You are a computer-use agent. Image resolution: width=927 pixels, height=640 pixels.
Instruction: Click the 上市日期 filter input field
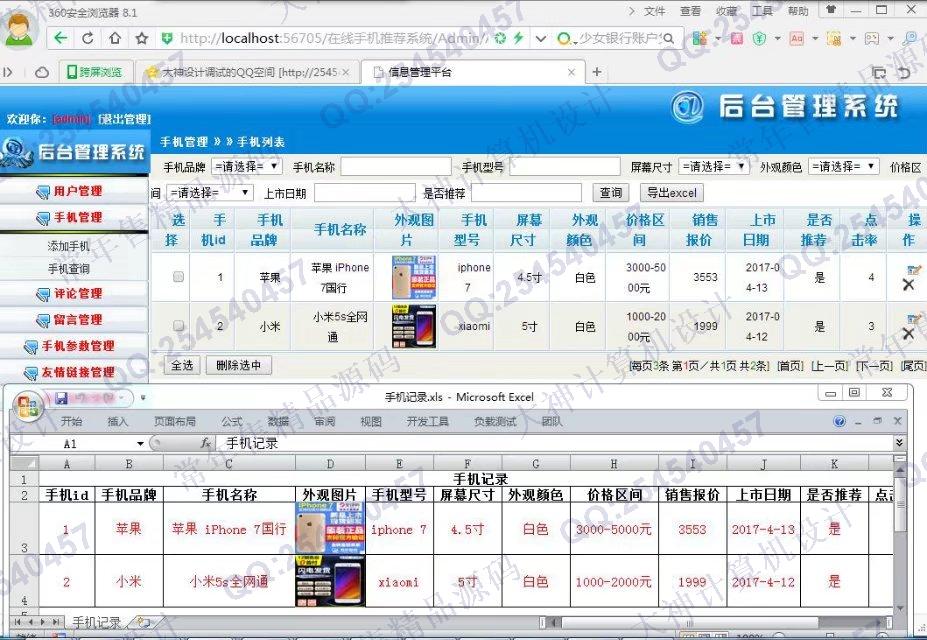[x=364, y=193]
